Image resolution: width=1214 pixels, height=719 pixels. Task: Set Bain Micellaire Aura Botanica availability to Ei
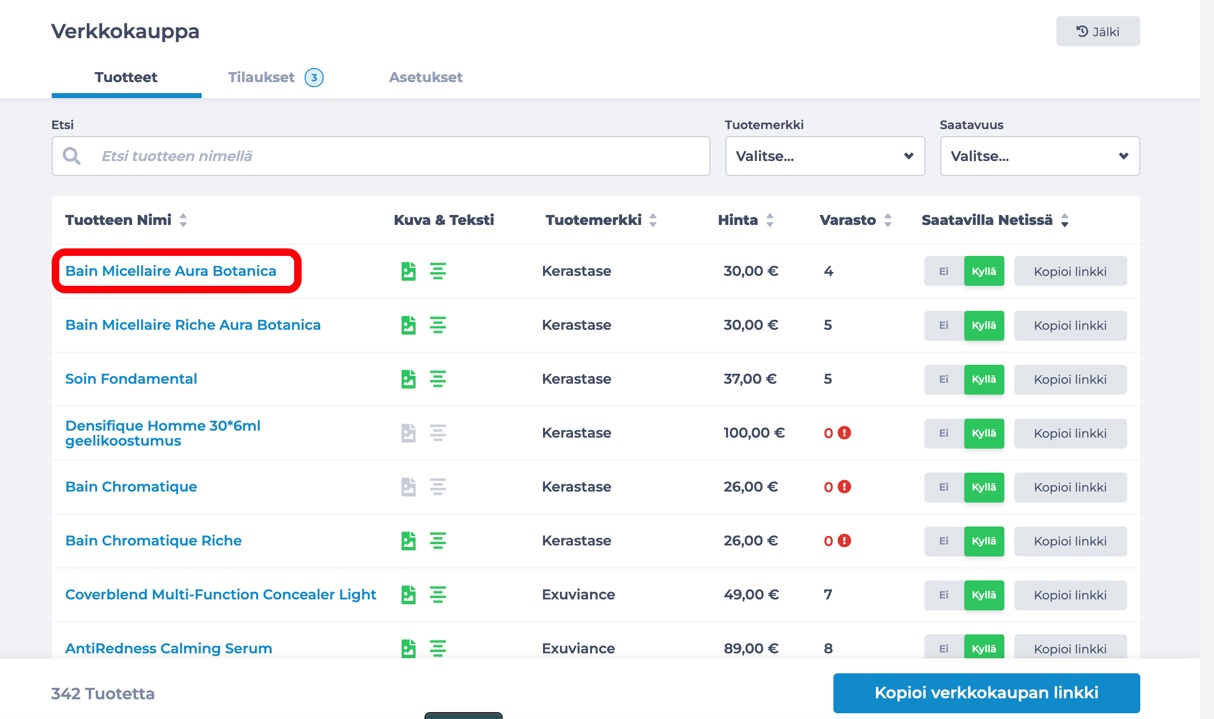[944, 271]
